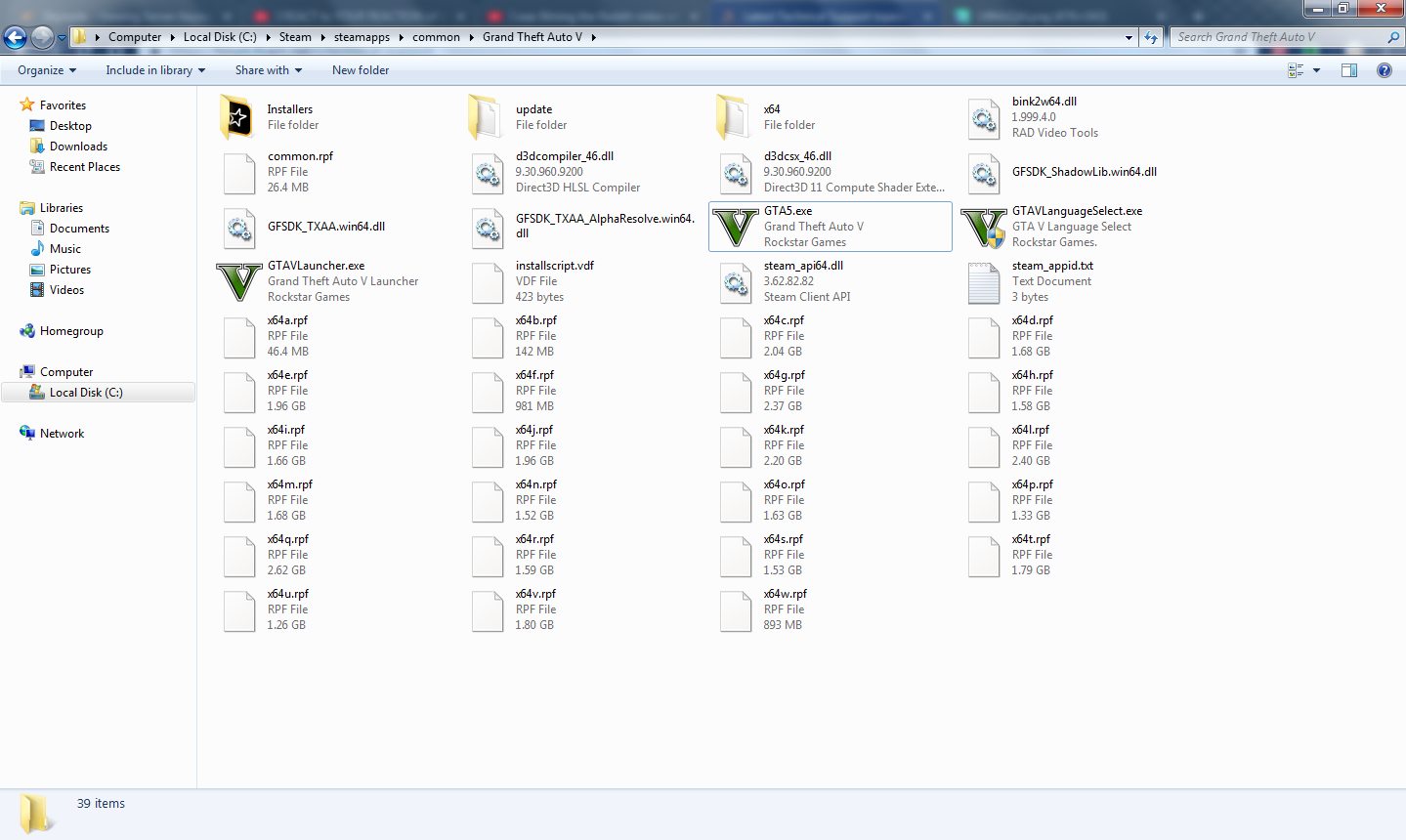
Task: Go to steamapps in the address bar
Action: coord(362,37)
